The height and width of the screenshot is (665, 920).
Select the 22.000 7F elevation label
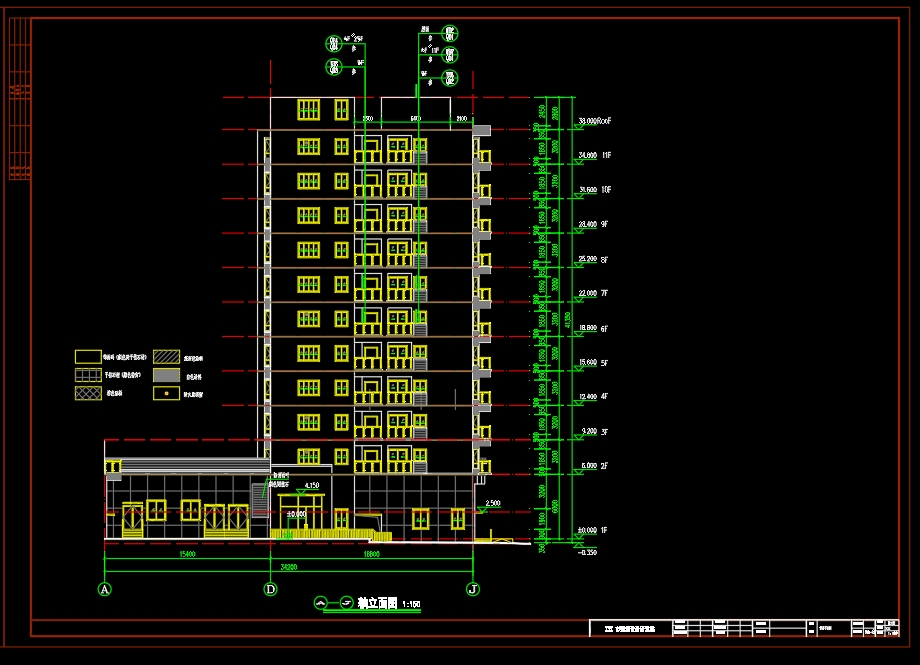coord(593,293)
